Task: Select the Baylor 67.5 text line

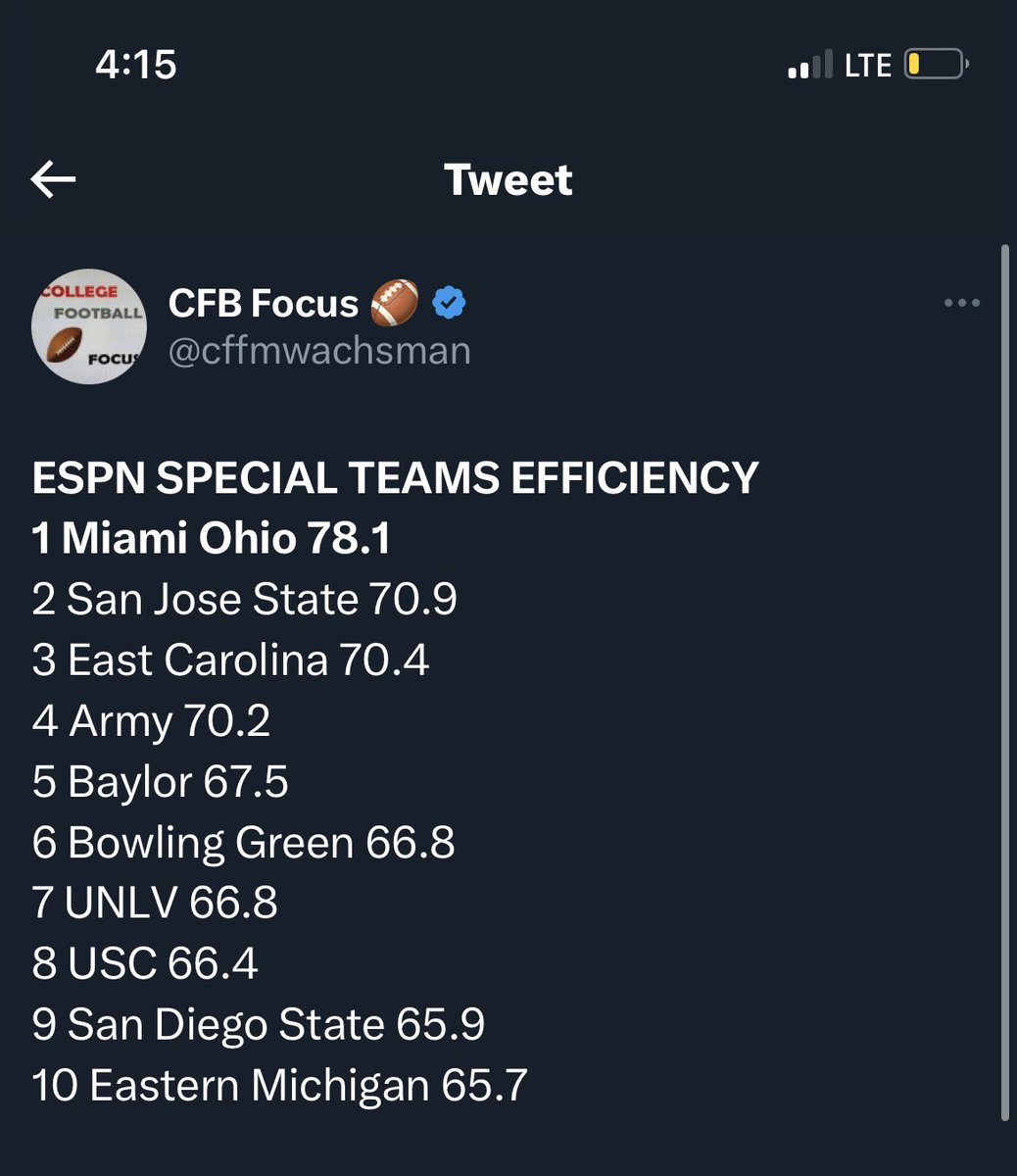Action: [160, 782]
